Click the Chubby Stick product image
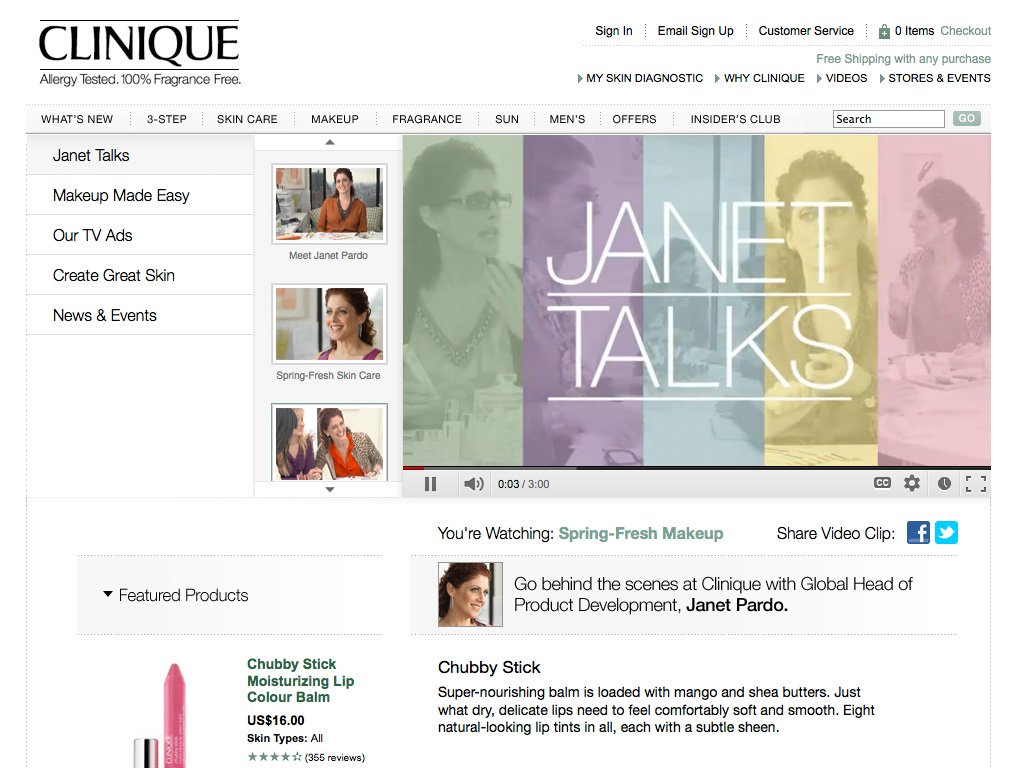Screen dimensions: 1024x768 [x=161, y=714]
